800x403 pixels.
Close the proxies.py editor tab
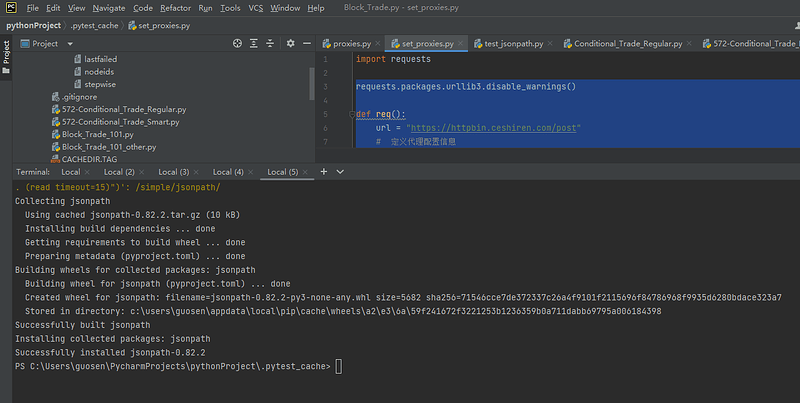tap(378, 44)
